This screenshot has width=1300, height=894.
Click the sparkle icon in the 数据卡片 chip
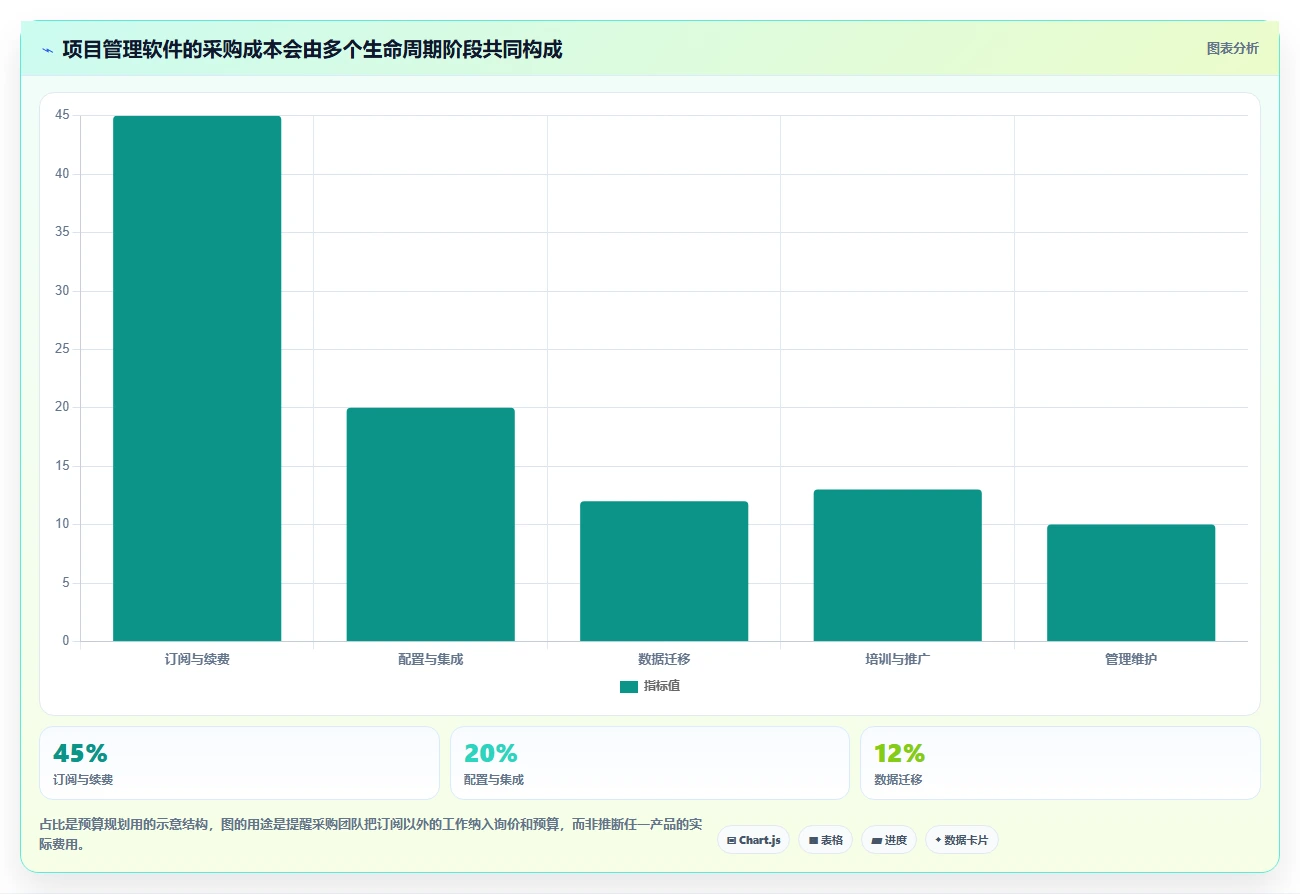tap(938, 840)
